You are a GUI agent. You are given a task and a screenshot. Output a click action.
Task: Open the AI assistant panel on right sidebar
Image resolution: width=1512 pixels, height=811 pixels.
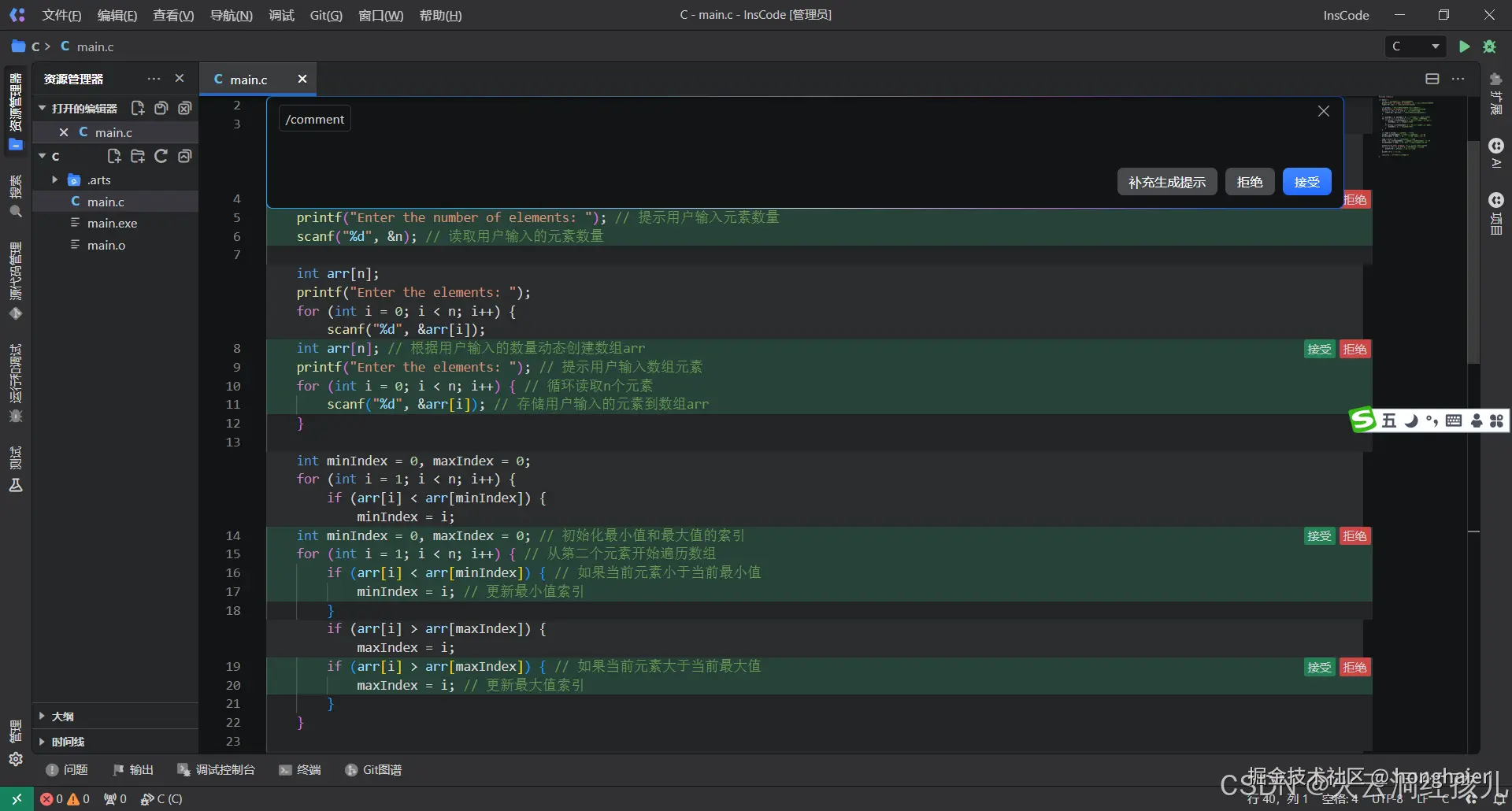(x=1496, y=152)
